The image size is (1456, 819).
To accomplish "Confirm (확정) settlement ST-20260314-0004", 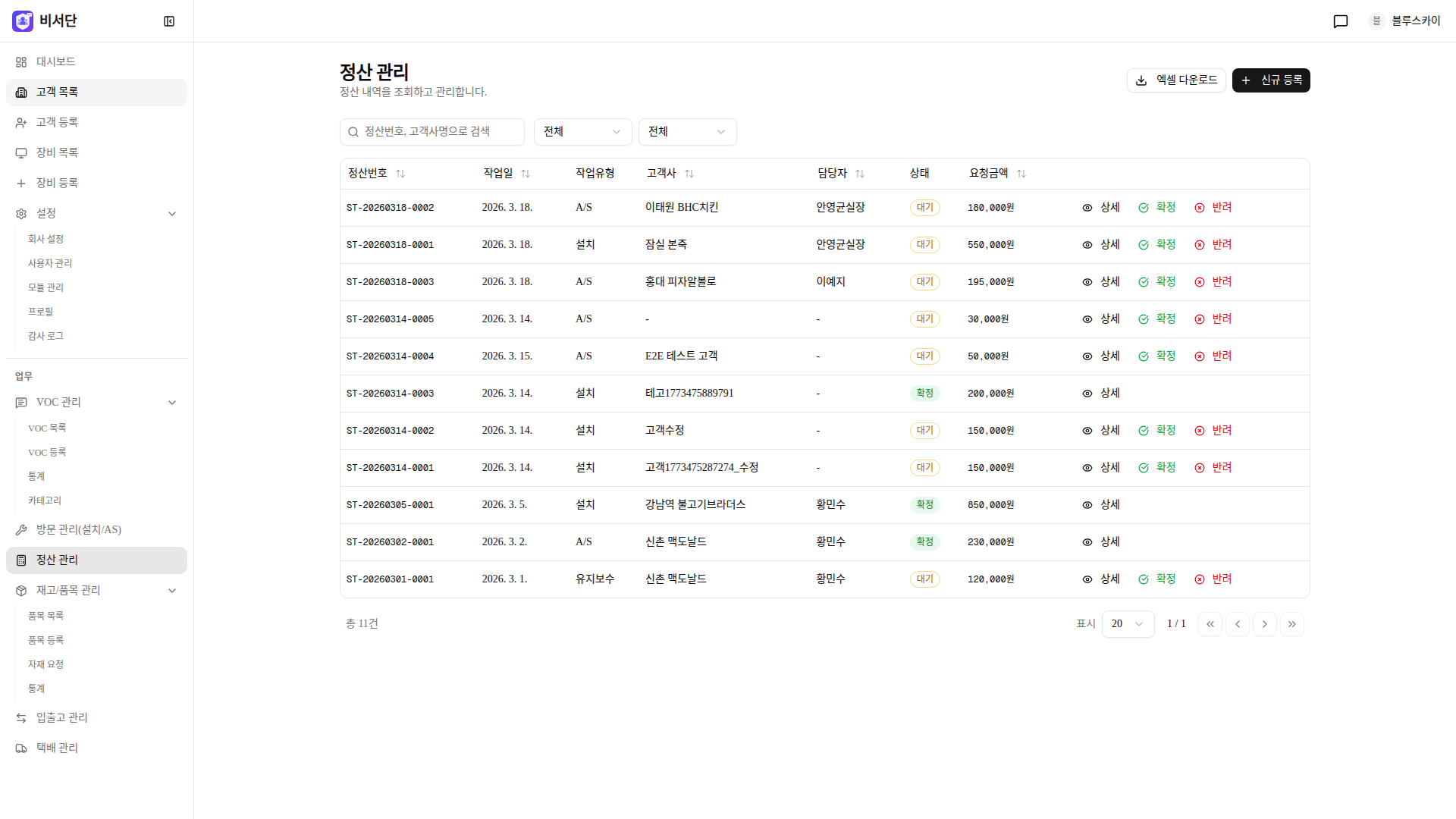I will point(1156,356).
